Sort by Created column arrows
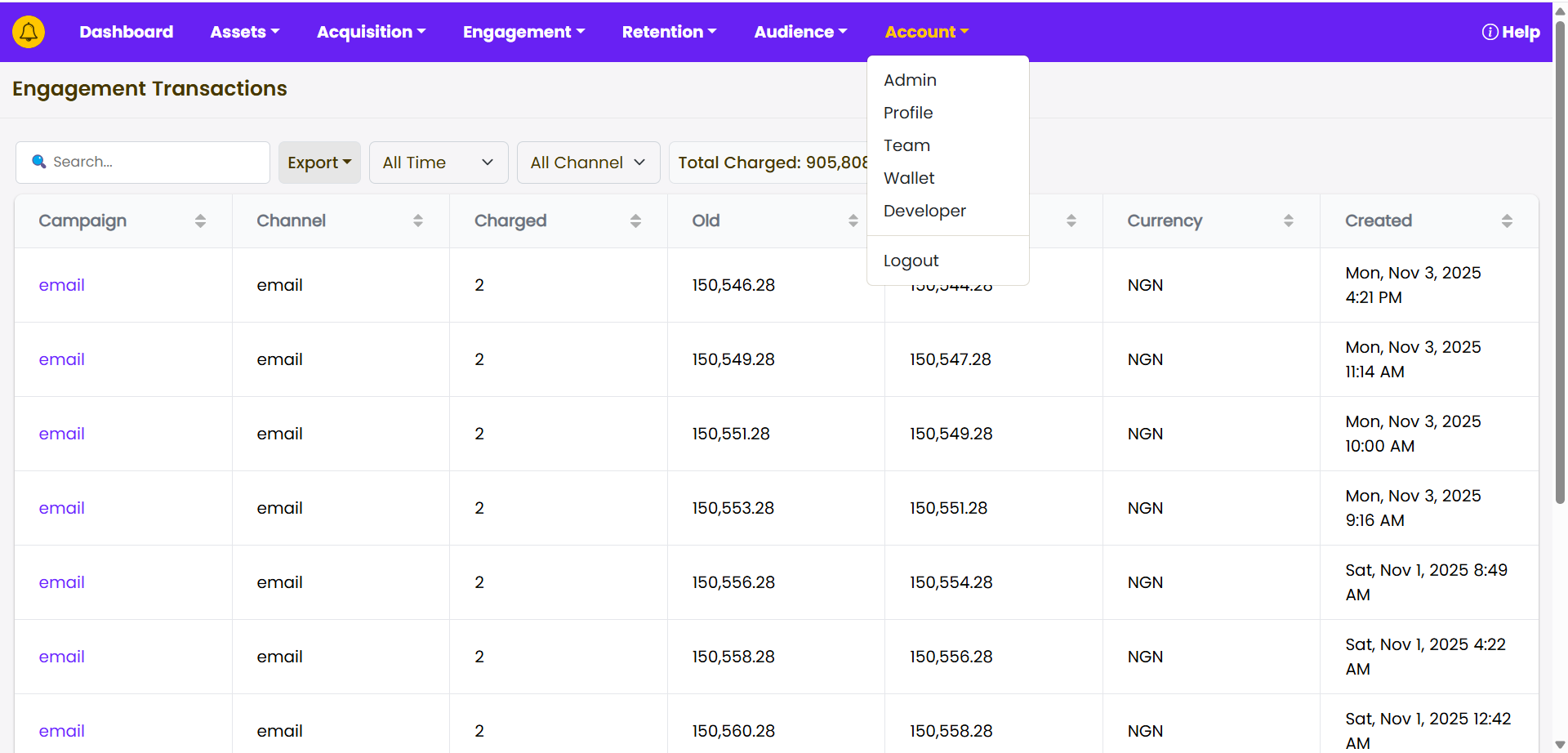This screenshot has width=1568, height=753. tap(1507, 221)
